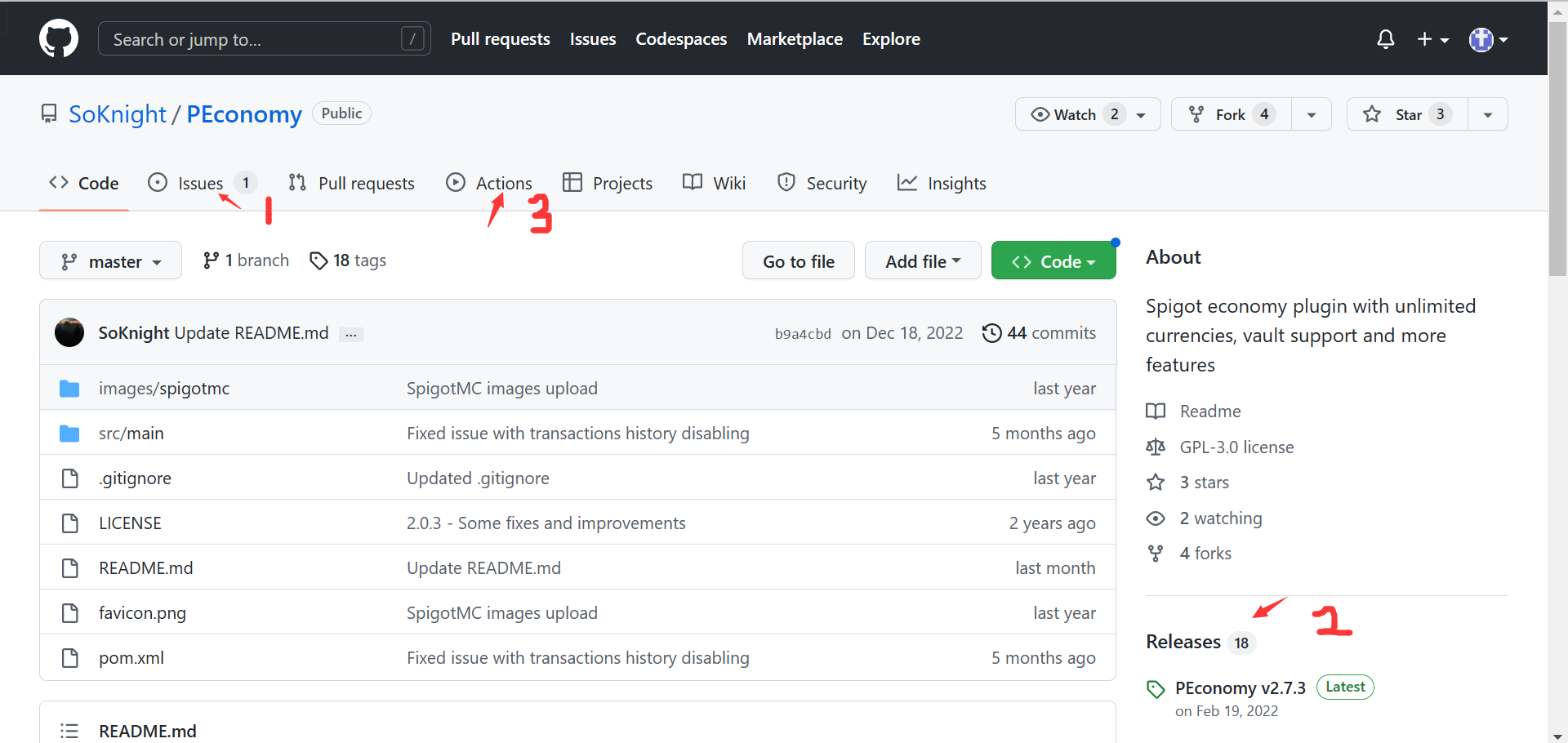Click the src/main folder icon
The width and height of the screenshot is (1568, 743).
click(69, 434)
